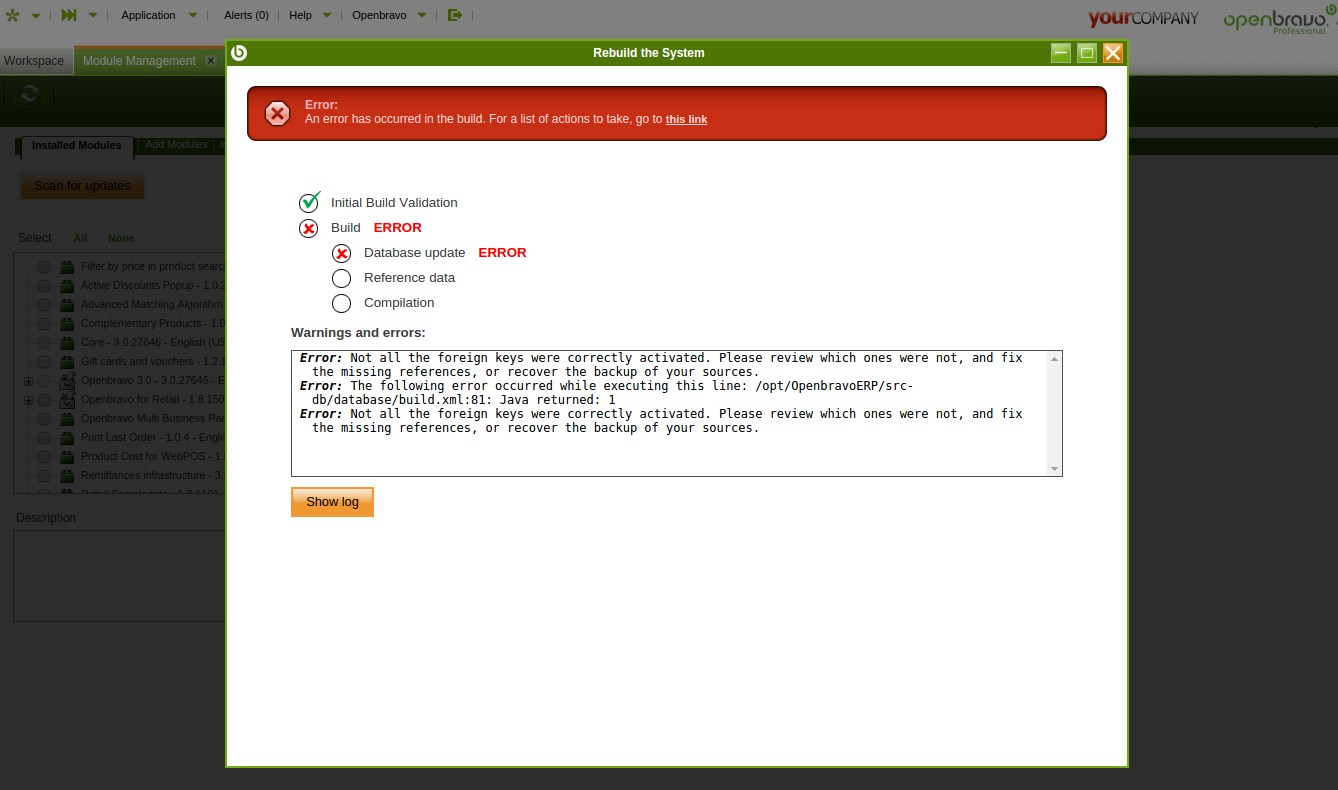1338x790 pixels.
Task: Open 'this link' in the error banner
Action: pyautogui.click(x=686, y=119)
